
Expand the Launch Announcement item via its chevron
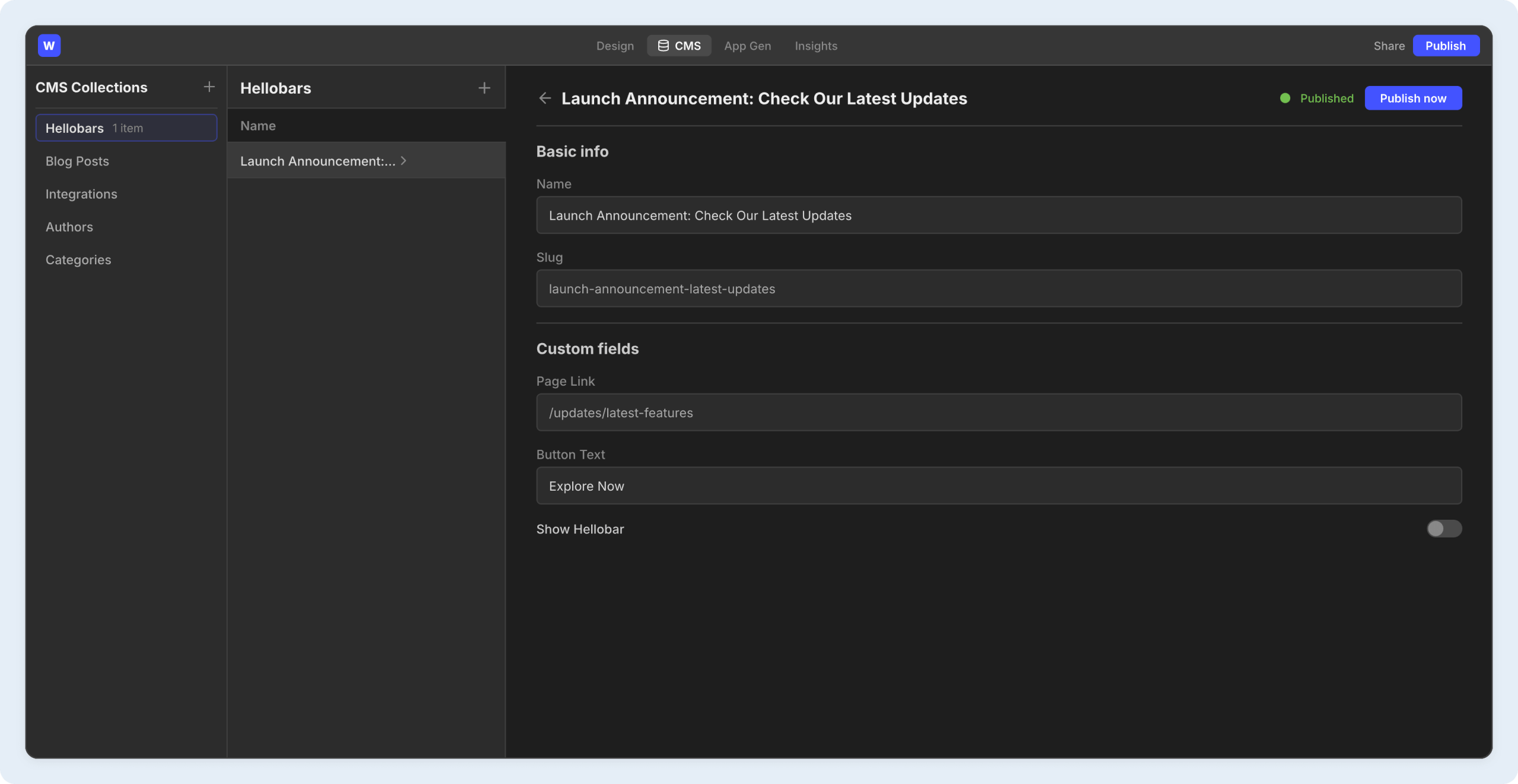(x=403, y=161)
